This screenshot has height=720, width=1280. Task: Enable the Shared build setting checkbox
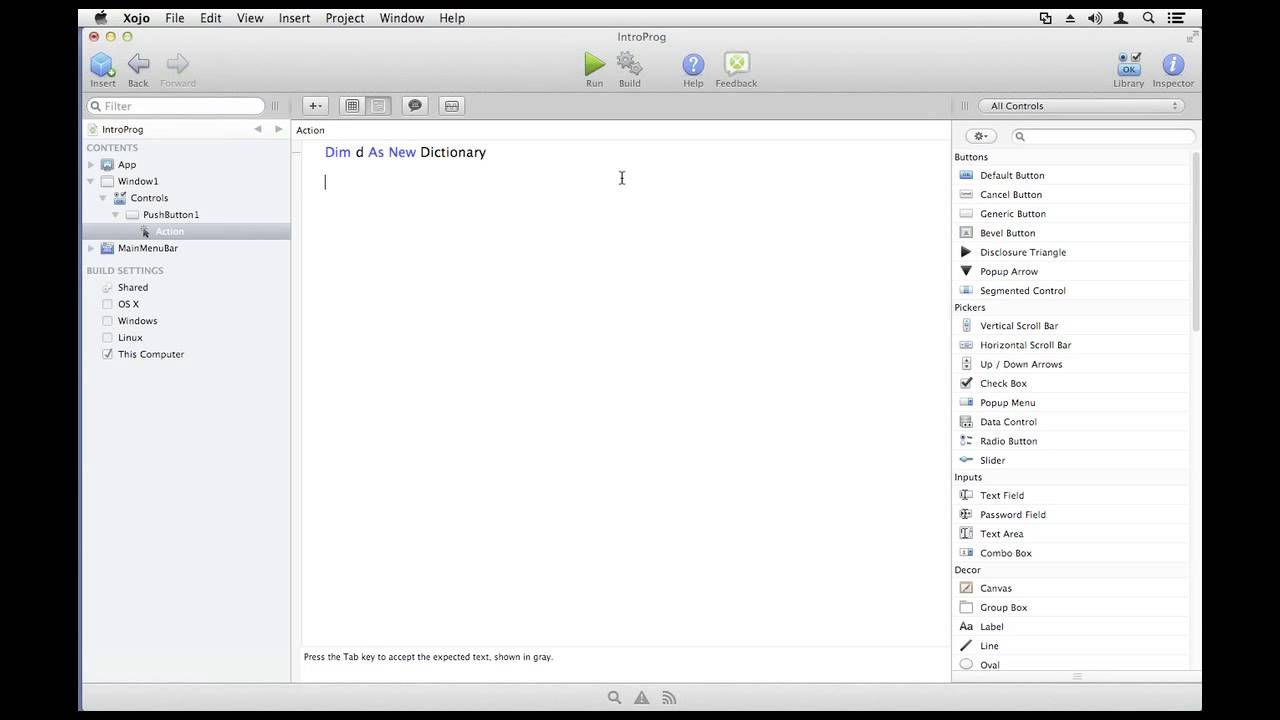click(108, 287)
